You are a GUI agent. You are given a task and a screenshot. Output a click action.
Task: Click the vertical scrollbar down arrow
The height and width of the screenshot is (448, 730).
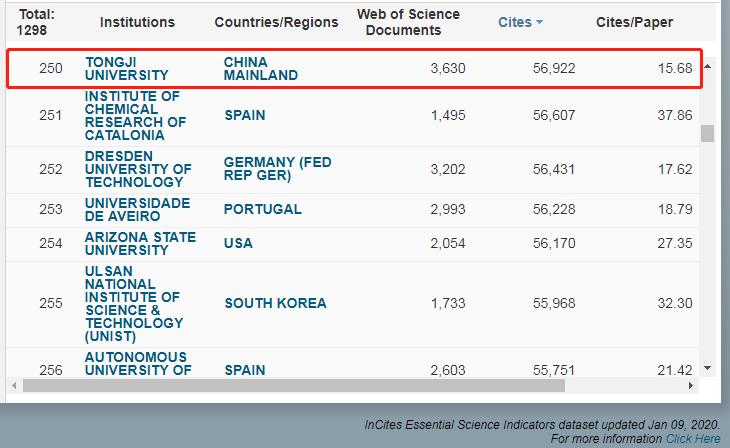708,368
